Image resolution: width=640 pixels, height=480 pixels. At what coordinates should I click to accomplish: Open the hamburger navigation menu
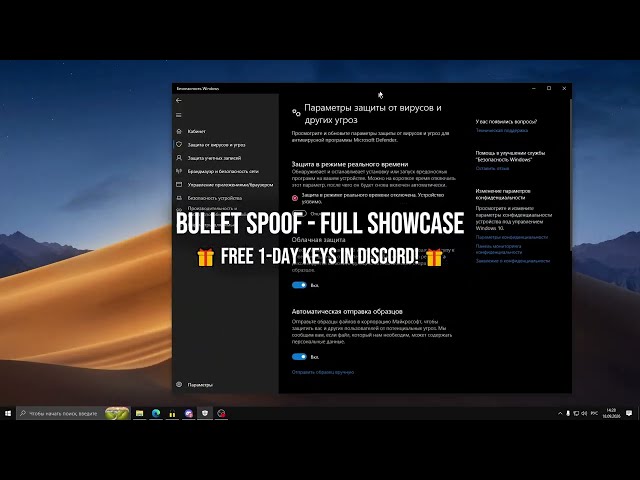pyautogui.click(x=179, y=115)
